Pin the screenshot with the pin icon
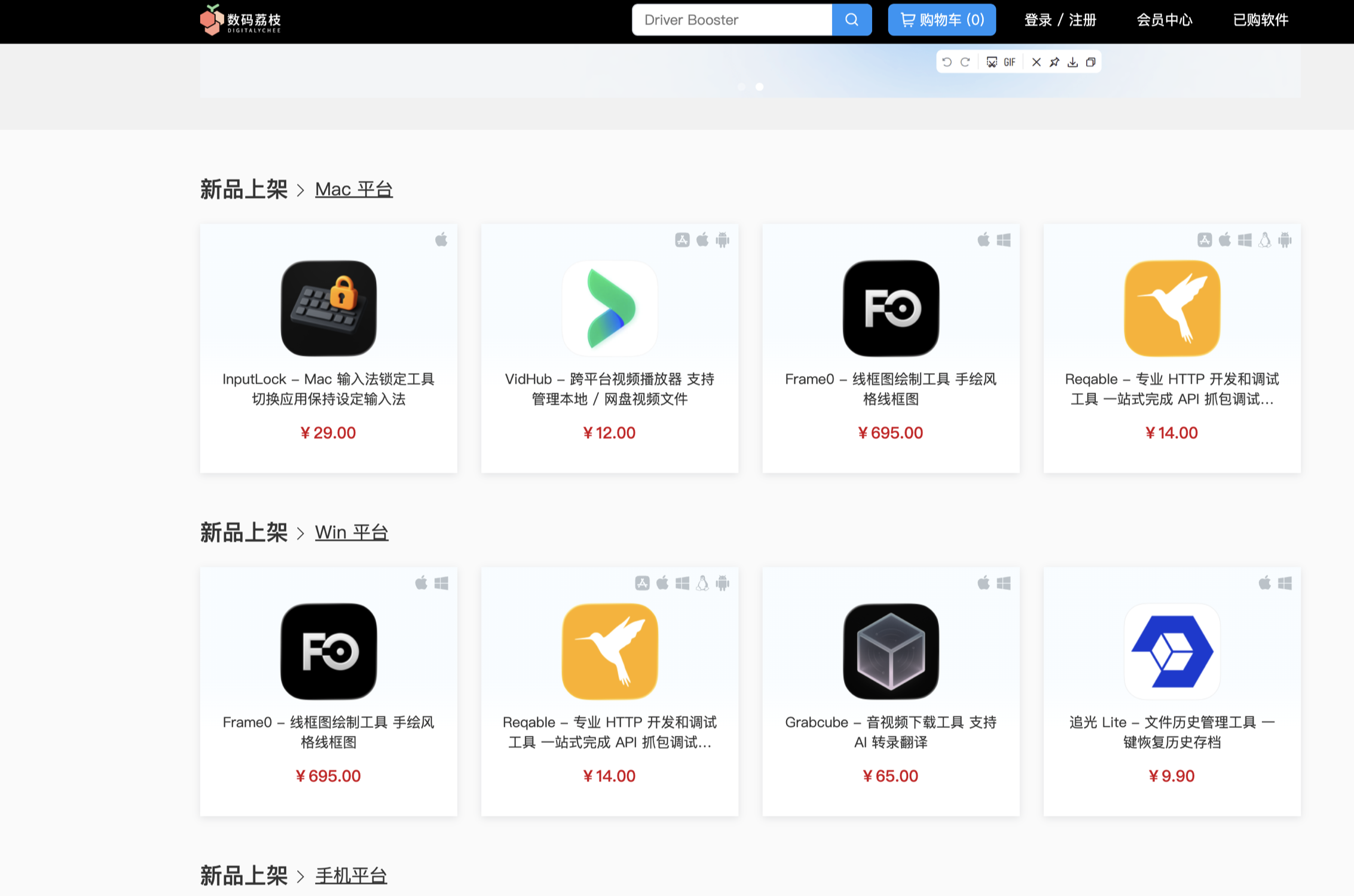This screenshot has width=1354, height=896. (1055, 62)
